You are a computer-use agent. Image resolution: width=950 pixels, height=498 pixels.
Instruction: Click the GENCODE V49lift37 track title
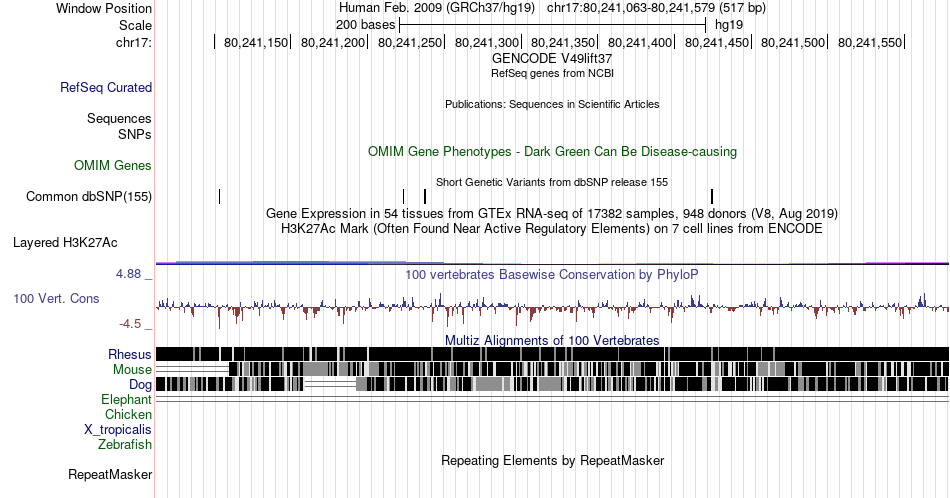[552, 59]
